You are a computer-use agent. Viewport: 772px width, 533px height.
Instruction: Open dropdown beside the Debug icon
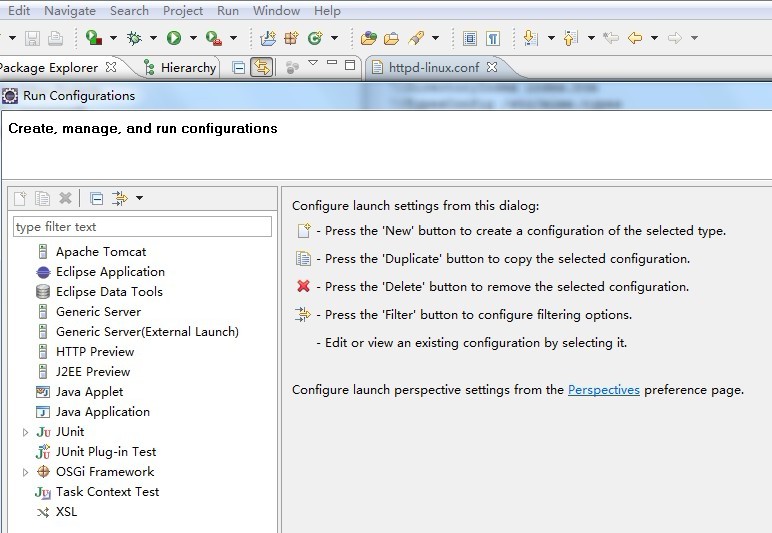(x=153, y=38)
